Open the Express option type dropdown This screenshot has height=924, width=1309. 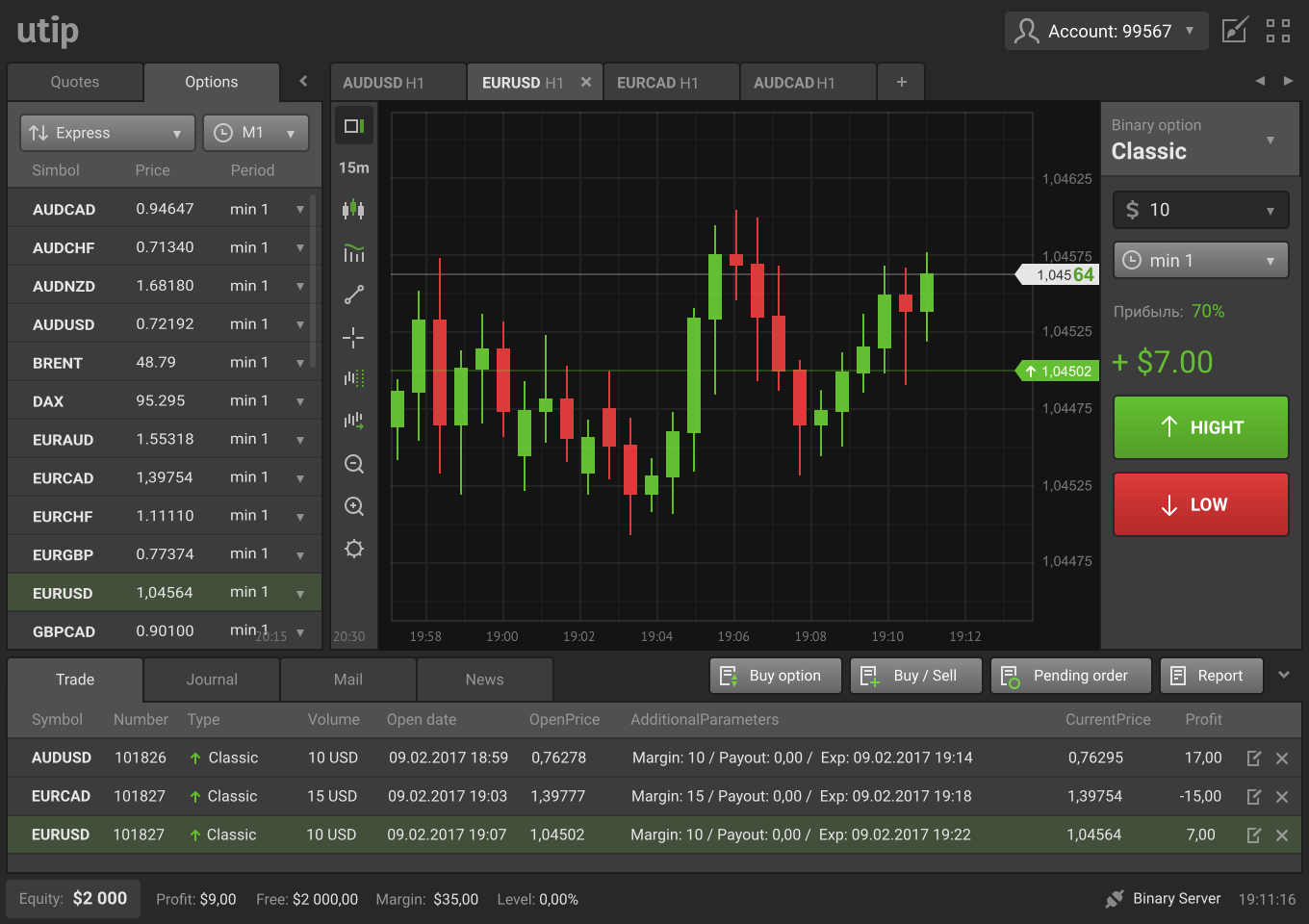click(x=107, y=133)
